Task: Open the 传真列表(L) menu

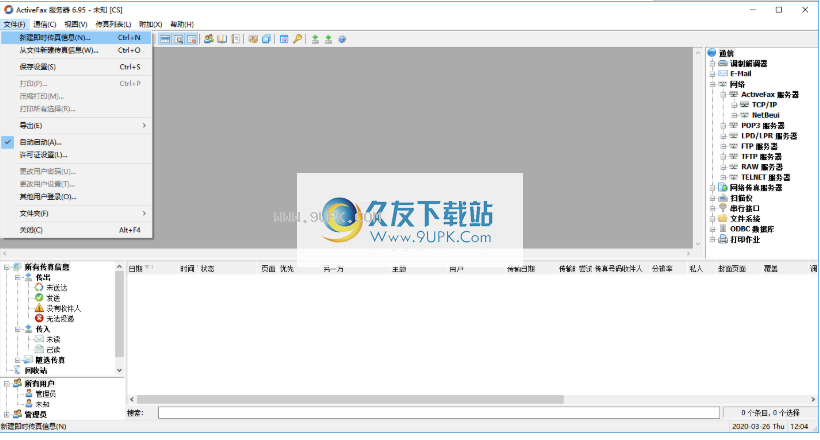Action: pos(113,24)
